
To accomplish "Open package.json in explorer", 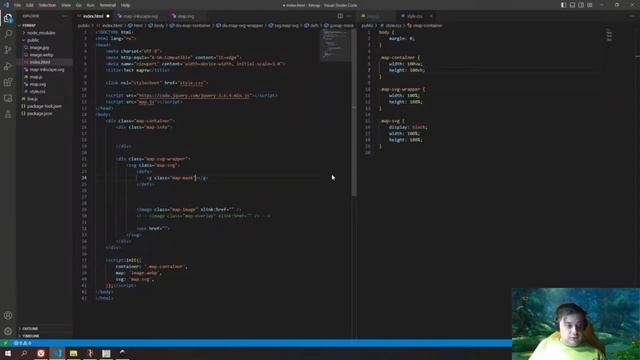I will (x=39, y=113).
